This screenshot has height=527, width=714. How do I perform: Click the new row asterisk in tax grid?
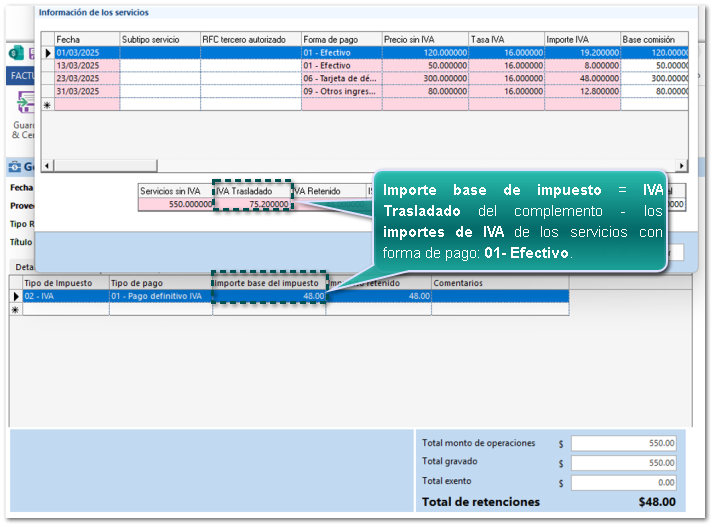(15, 310)
